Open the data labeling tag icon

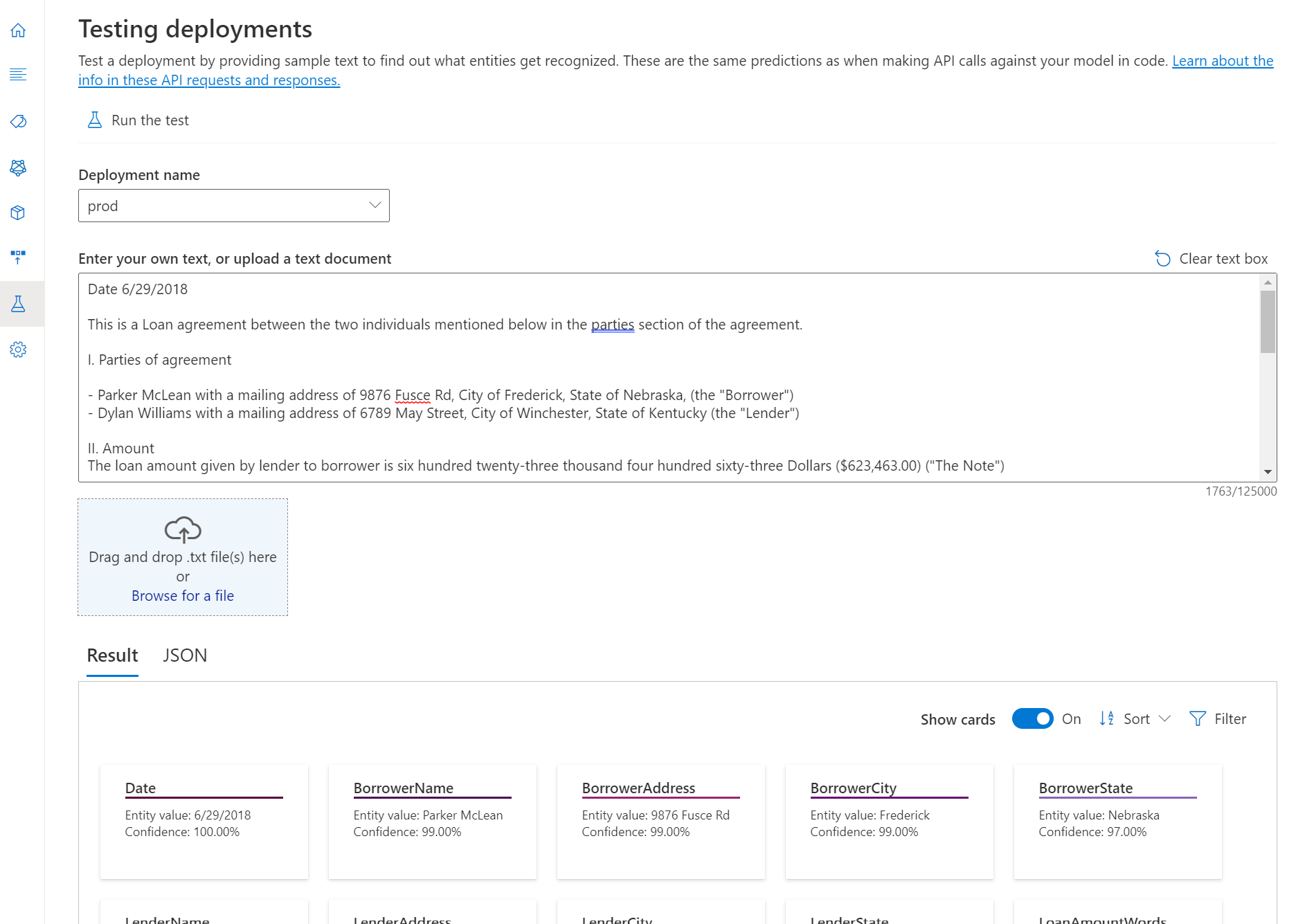click(18, 122)
